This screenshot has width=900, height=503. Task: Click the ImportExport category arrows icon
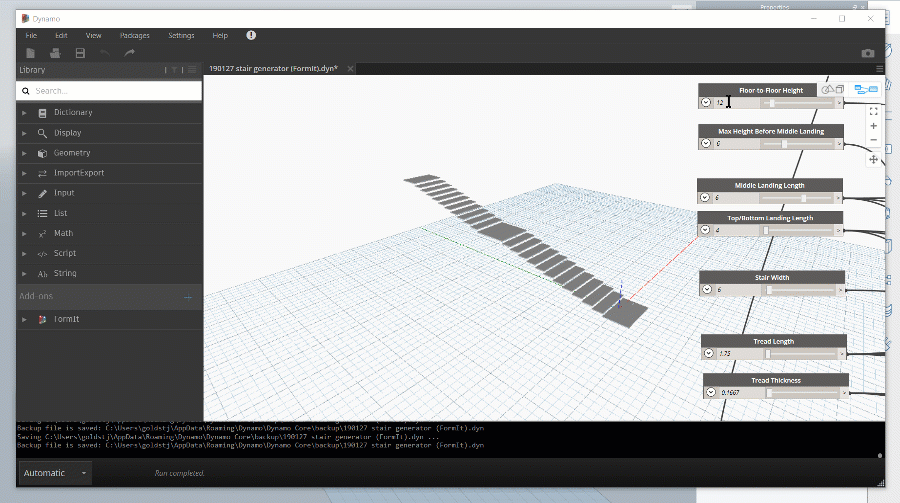(42, 173)
